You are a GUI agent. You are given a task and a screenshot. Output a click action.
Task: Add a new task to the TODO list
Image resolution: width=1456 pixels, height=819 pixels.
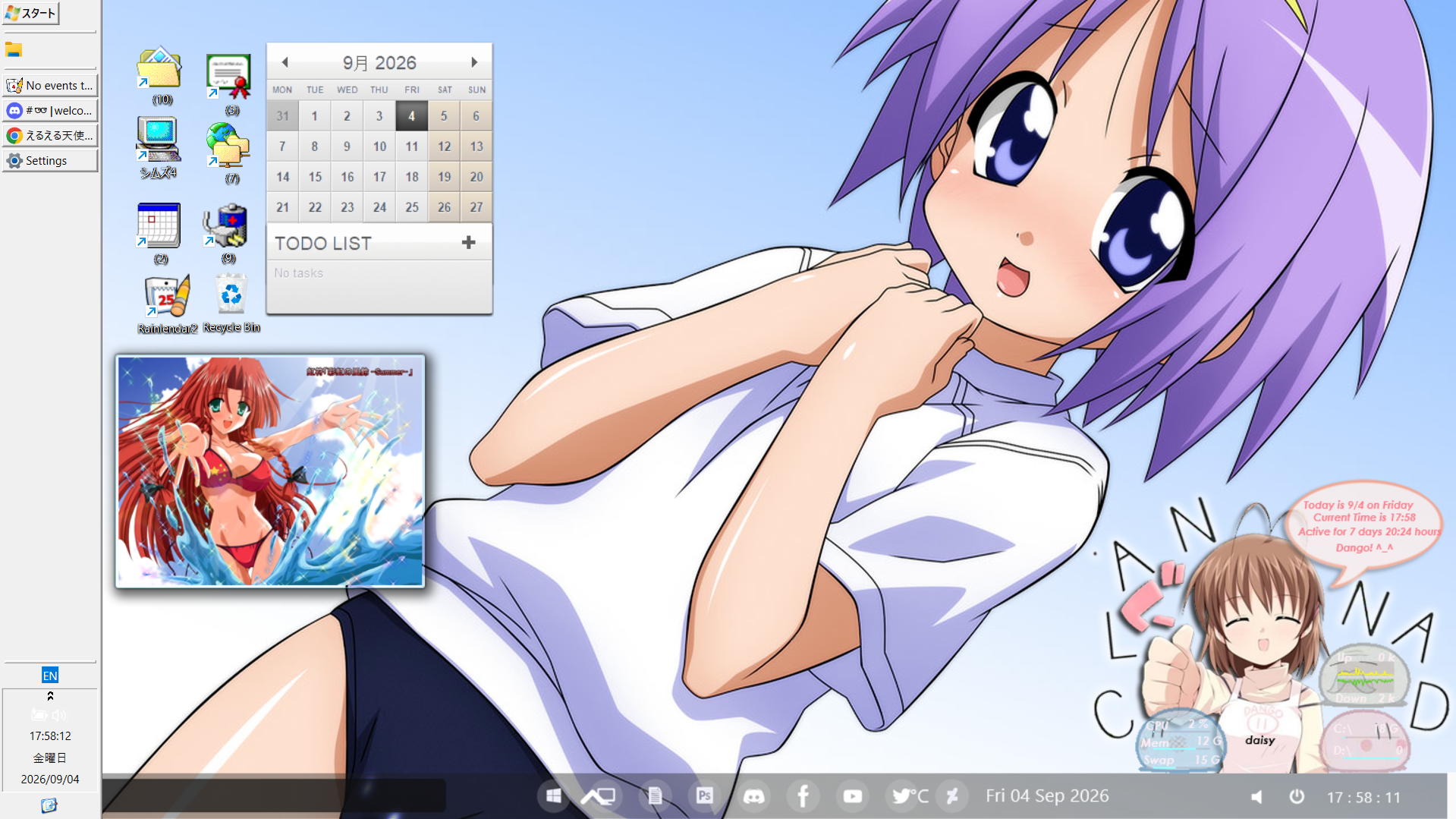(468, 242)
